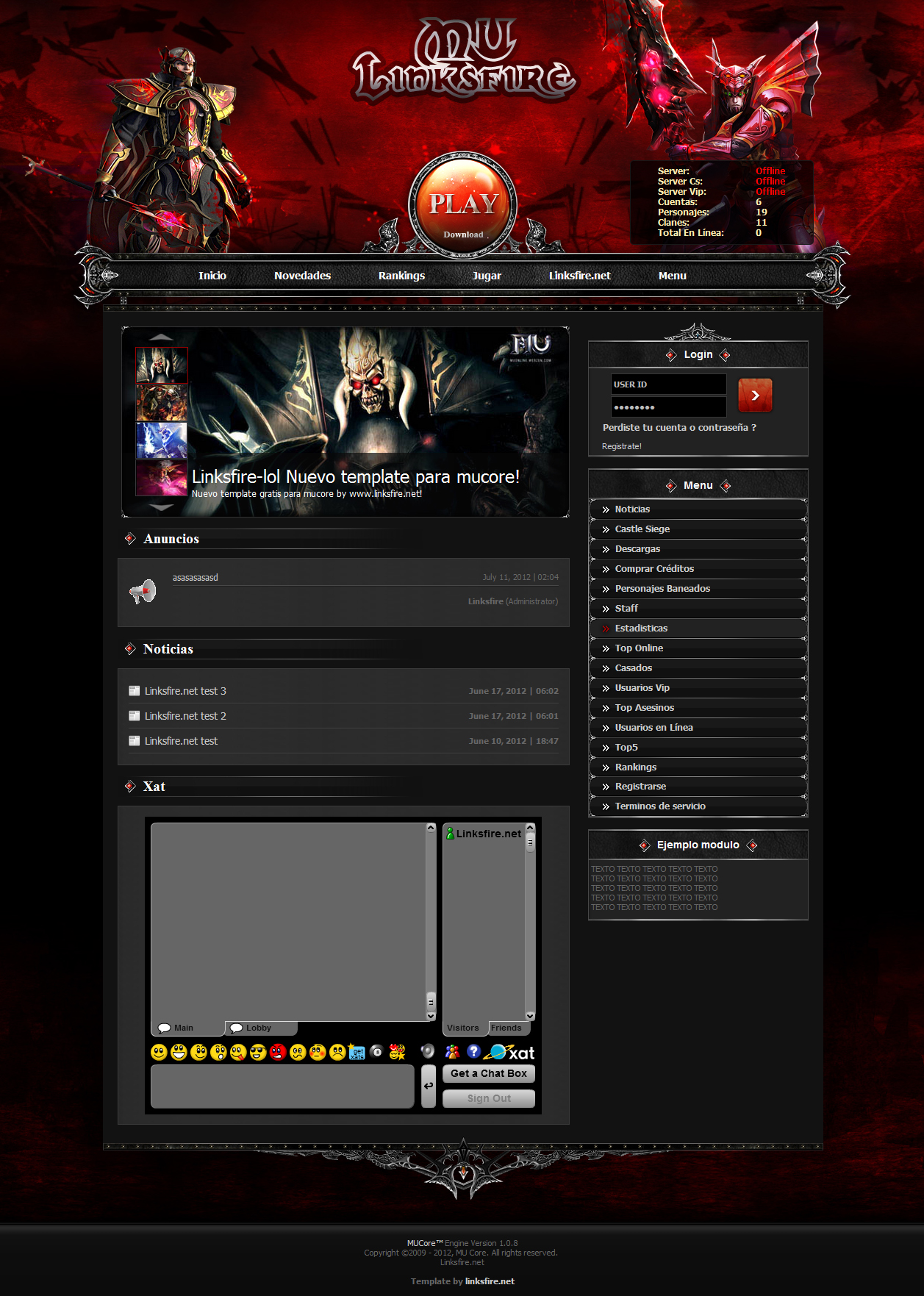Switch to the Visitors tab
This screenshot has width=924, height=1296.
click(465, 1028)
